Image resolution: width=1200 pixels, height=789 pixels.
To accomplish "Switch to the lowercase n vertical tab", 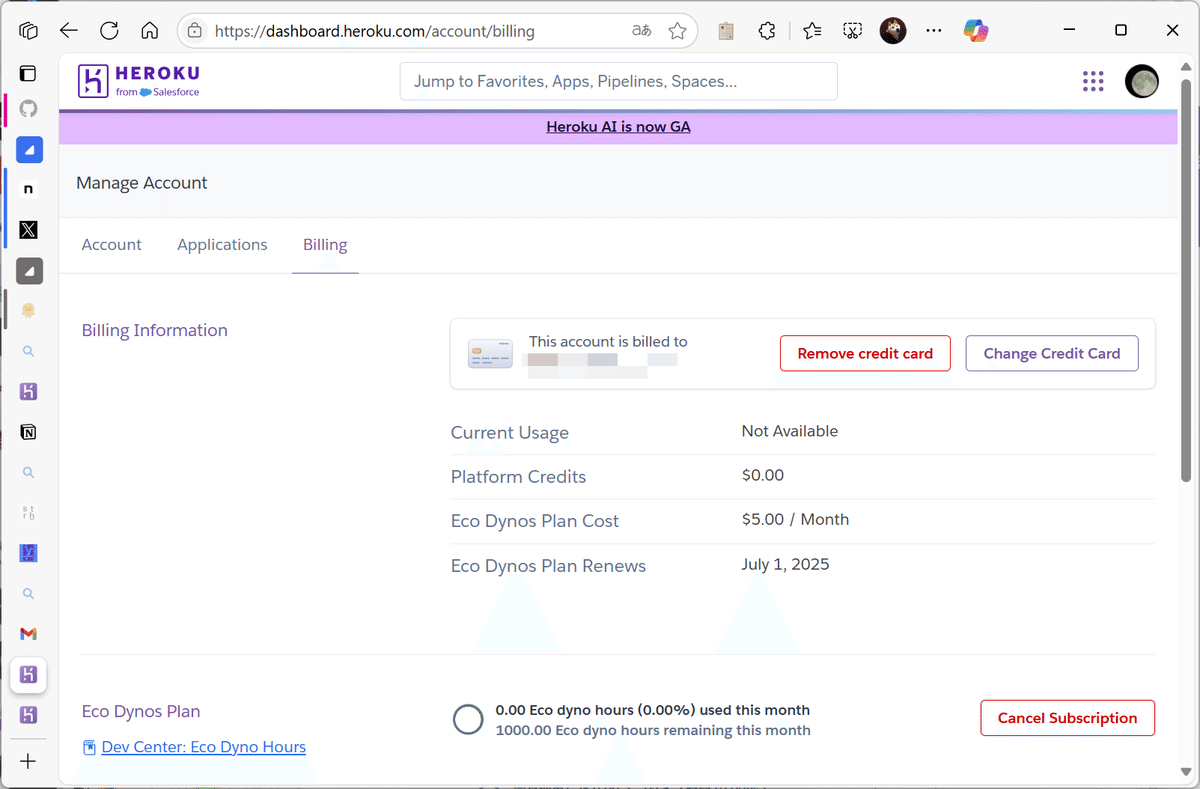I will click(28, 189).
